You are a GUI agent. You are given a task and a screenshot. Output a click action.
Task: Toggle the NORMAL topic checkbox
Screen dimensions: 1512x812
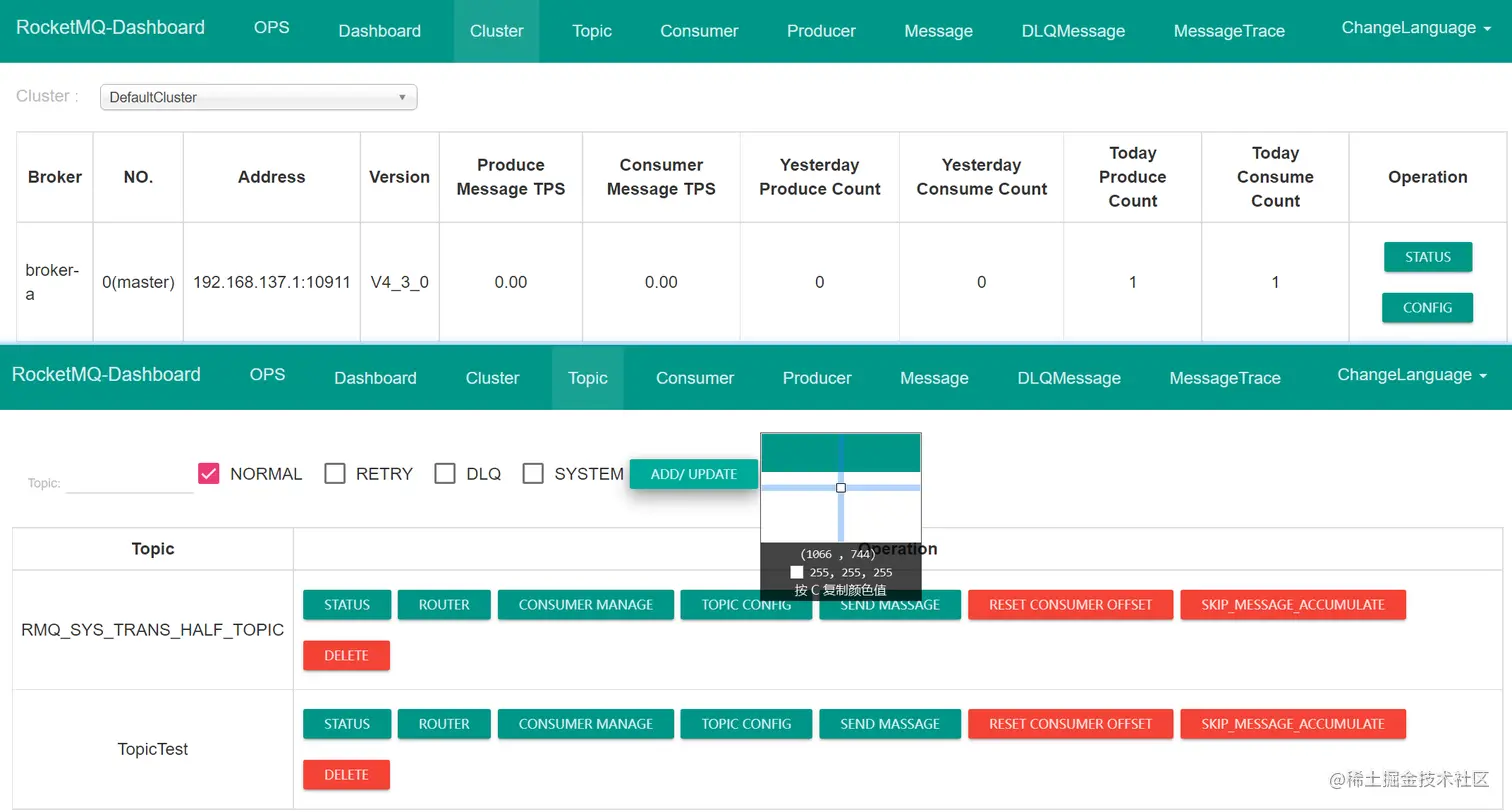coord(208,473)
